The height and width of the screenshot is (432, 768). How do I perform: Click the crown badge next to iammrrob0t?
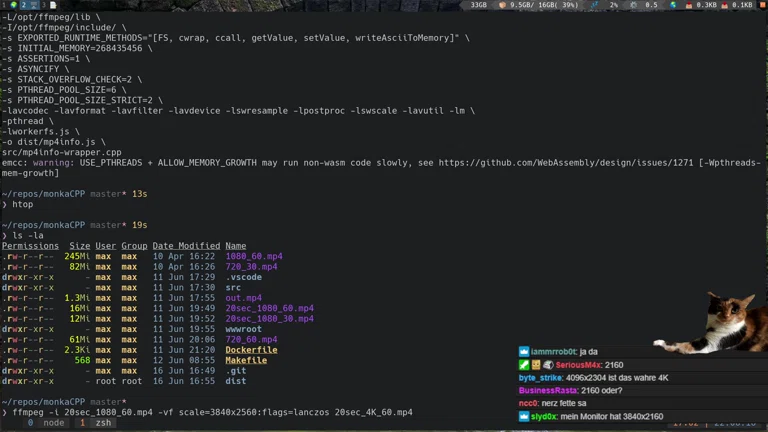524,352
